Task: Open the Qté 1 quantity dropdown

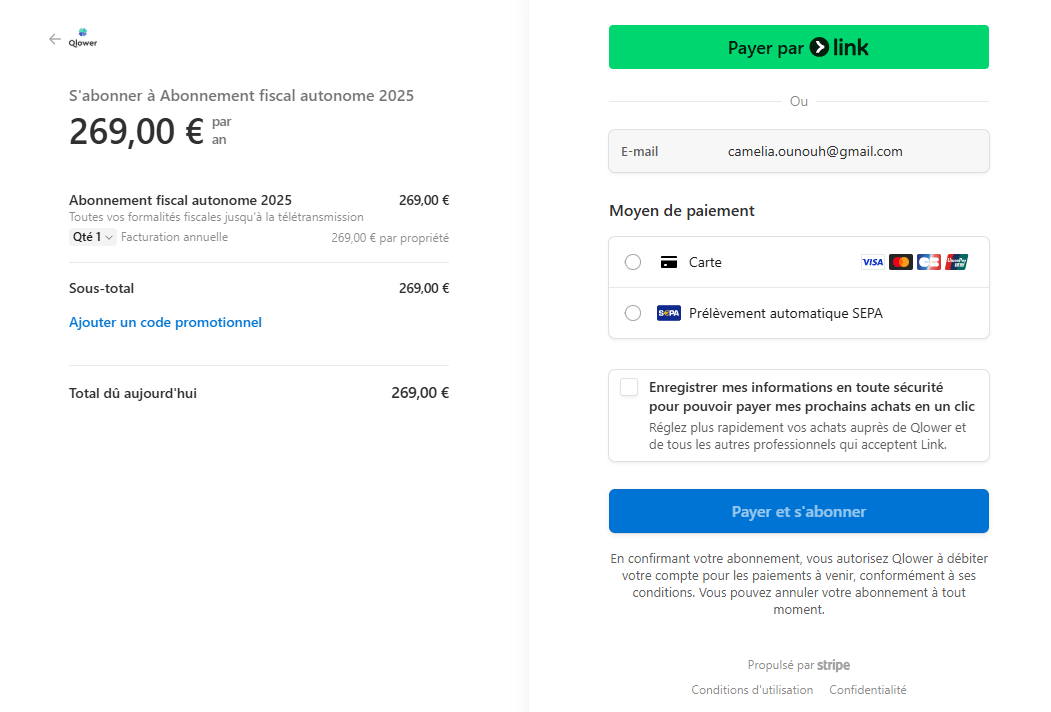Action: click(x=92, y=237)
